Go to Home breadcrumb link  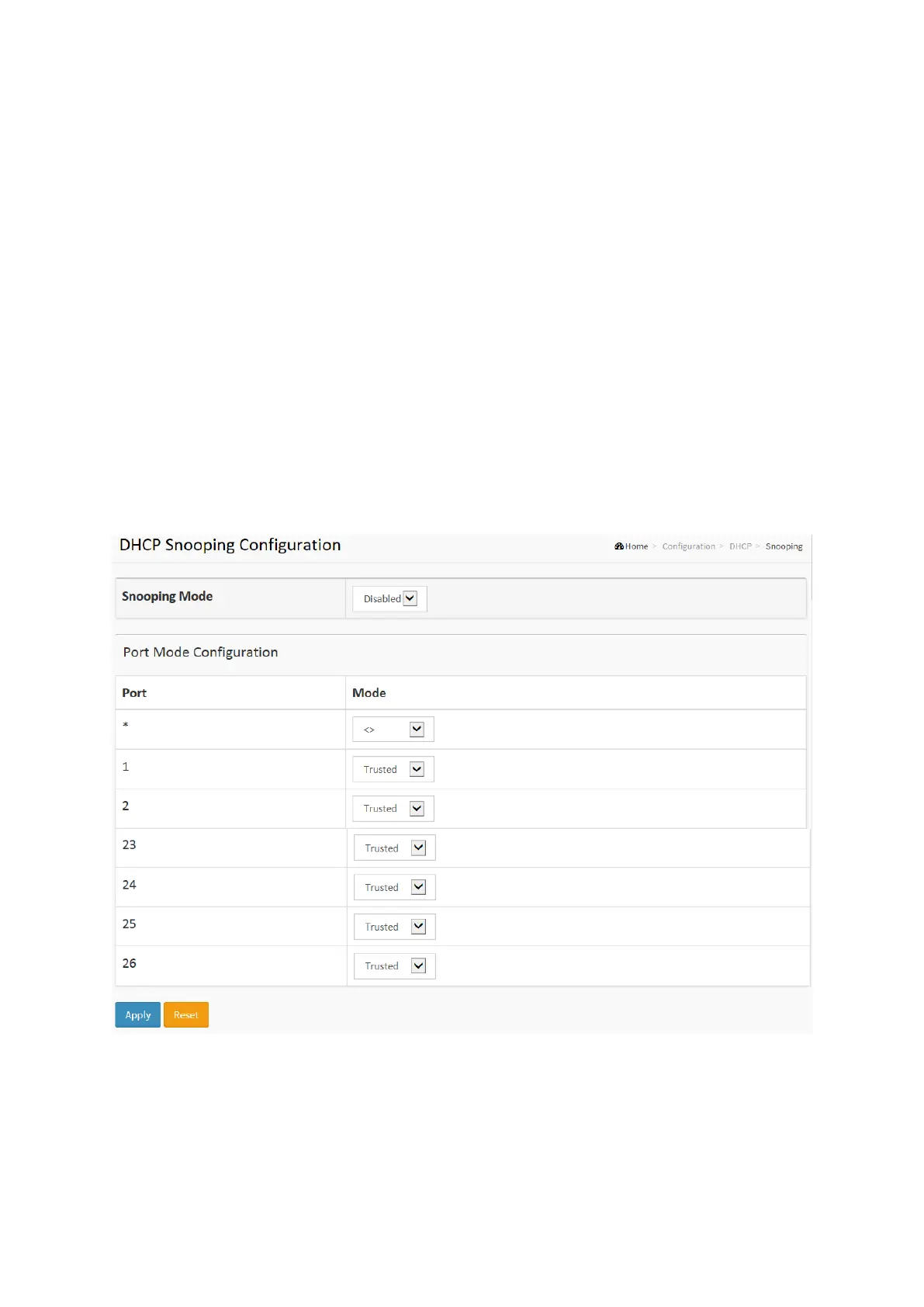click(637, 546)
